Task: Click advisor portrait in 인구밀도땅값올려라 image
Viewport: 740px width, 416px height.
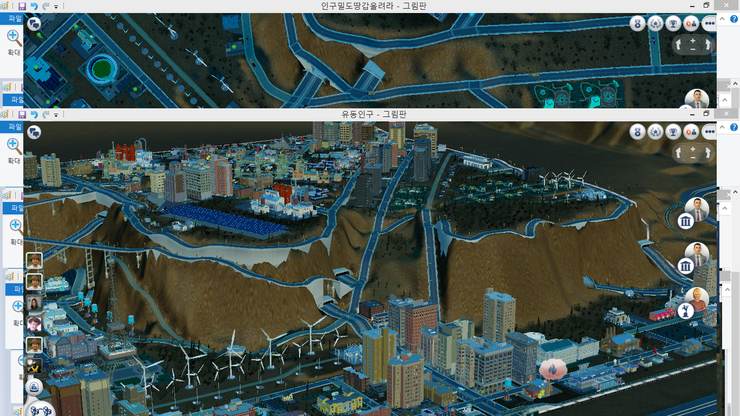Action: click(697, 98)
